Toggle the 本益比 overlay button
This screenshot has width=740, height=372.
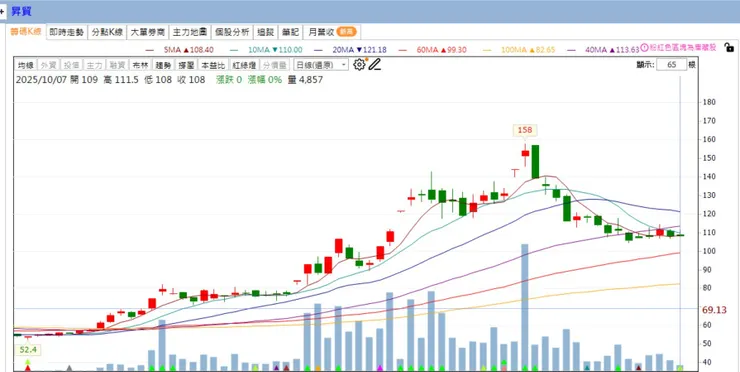pos(213,65)
